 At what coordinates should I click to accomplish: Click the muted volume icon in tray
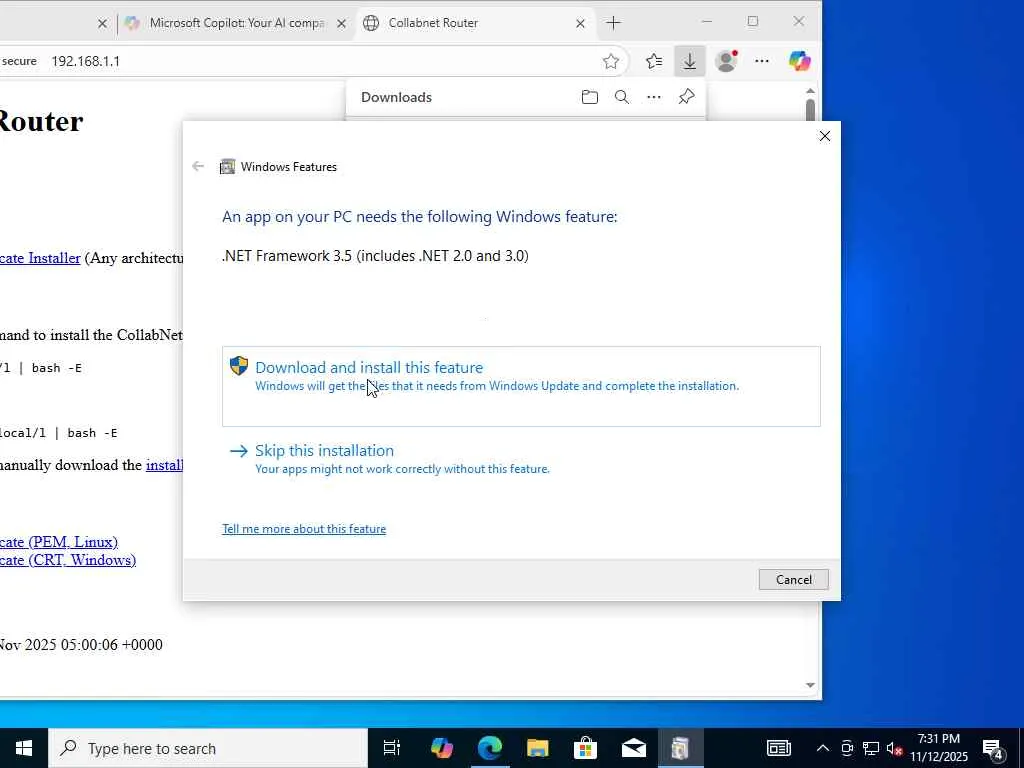click(894, 748)
